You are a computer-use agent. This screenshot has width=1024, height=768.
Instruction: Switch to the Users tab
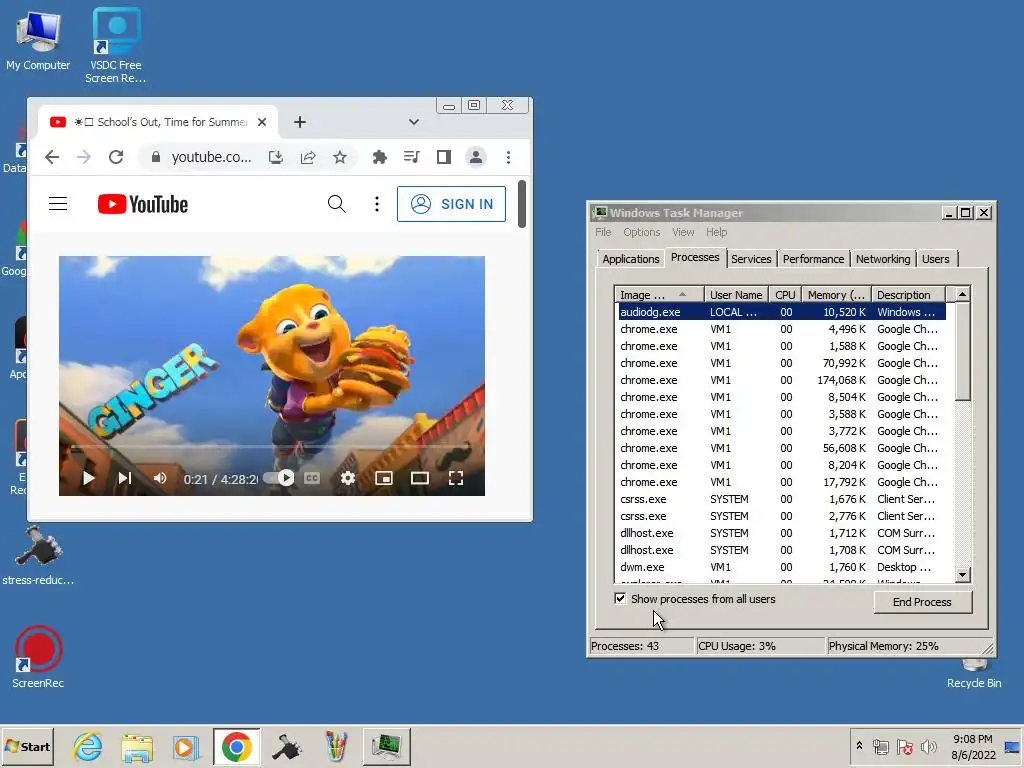pyautogui.click(x=935, y=259)
